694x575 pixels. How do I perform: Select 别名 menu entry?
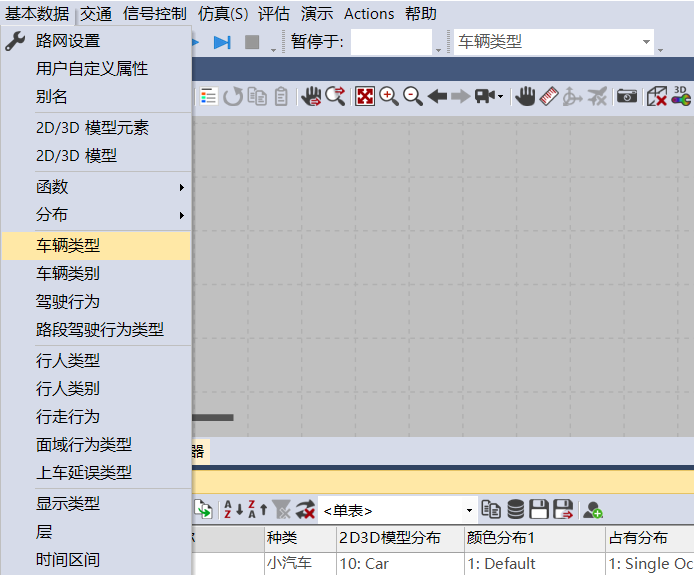coord(96,96)
